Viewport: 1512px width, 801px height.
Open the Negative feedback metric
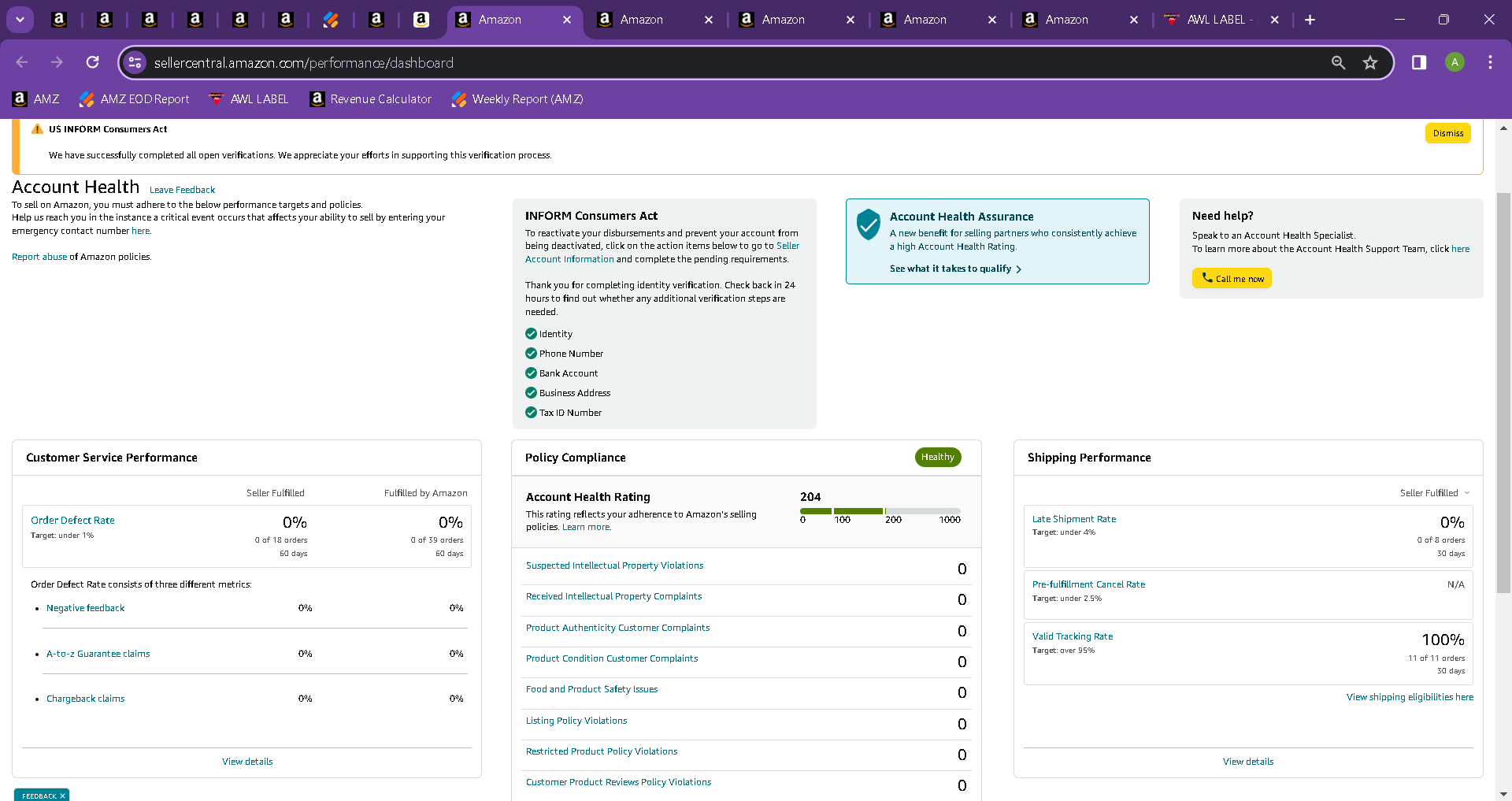point(85,608)
